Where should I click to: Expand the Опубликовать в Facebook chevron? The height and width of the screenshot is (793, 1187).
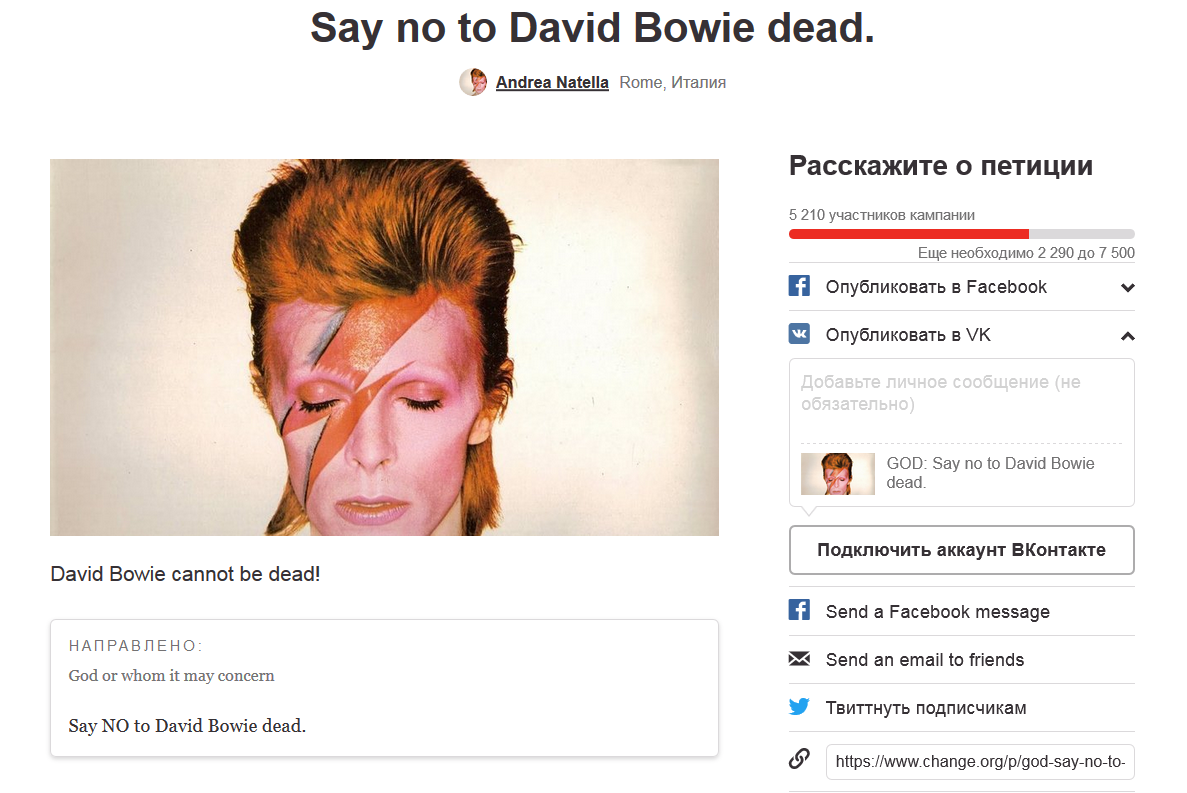click(x=1127, y=288)
